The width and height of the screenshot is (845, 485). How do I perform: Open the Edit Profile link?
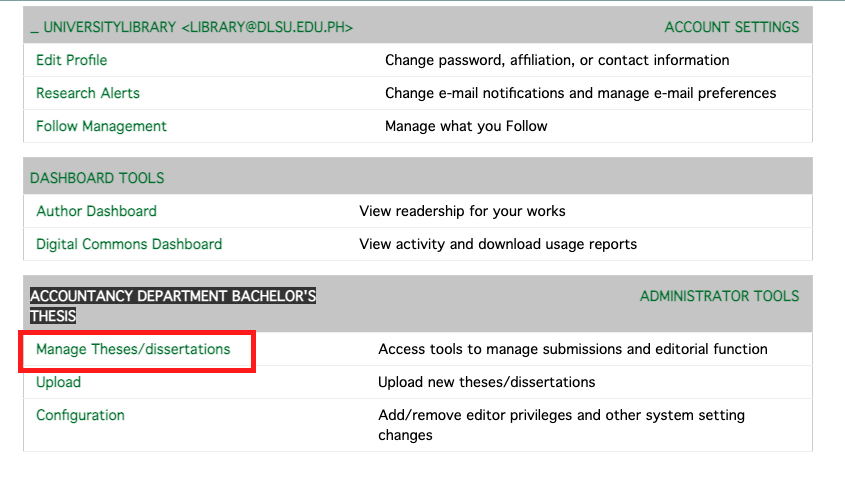pyautogui.click(x=72, y=60)
